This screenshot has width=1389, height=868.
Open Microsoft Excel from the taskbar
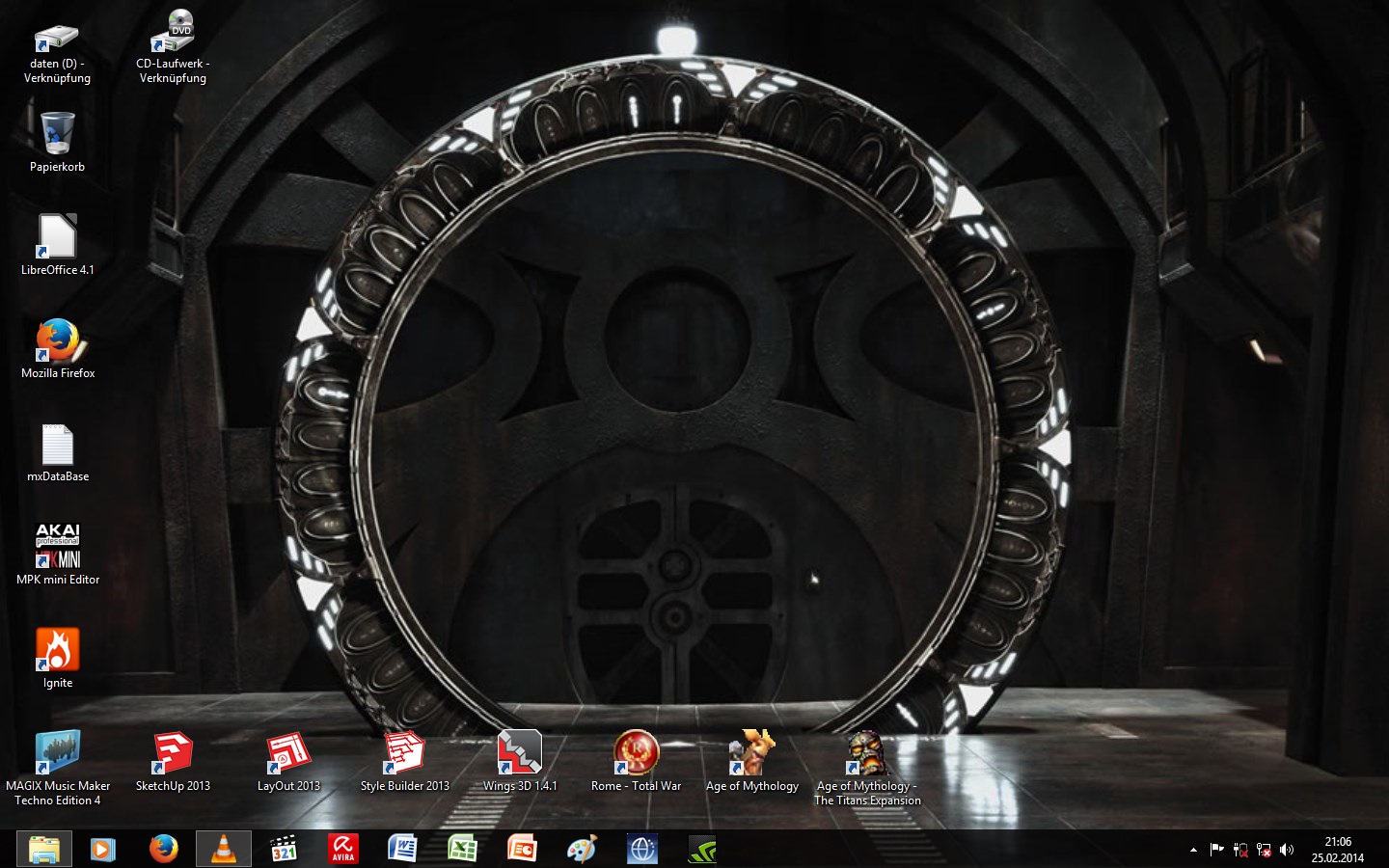(x=462, y=850)
